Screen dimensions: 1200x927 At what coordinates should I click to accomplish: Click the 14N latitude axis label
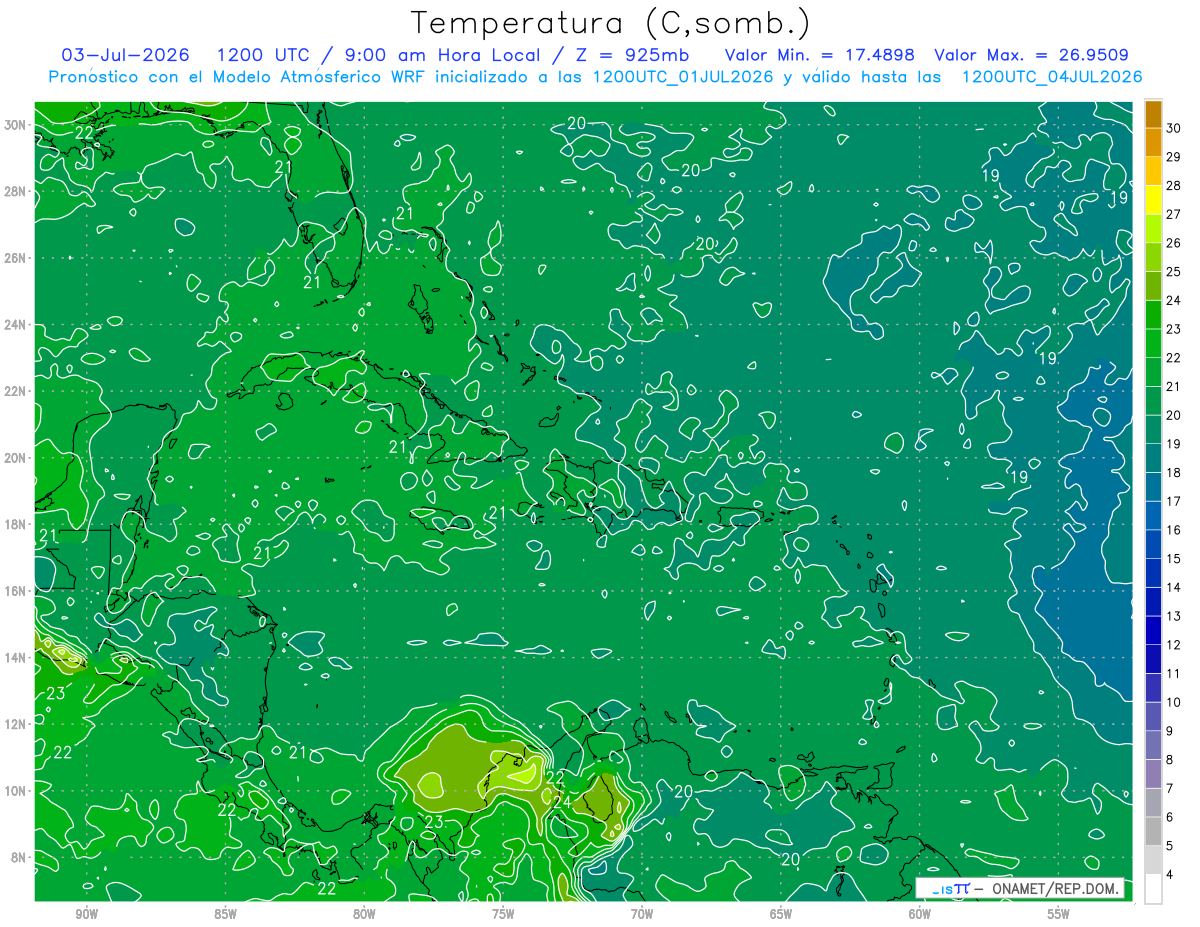[x=16, y=658]
